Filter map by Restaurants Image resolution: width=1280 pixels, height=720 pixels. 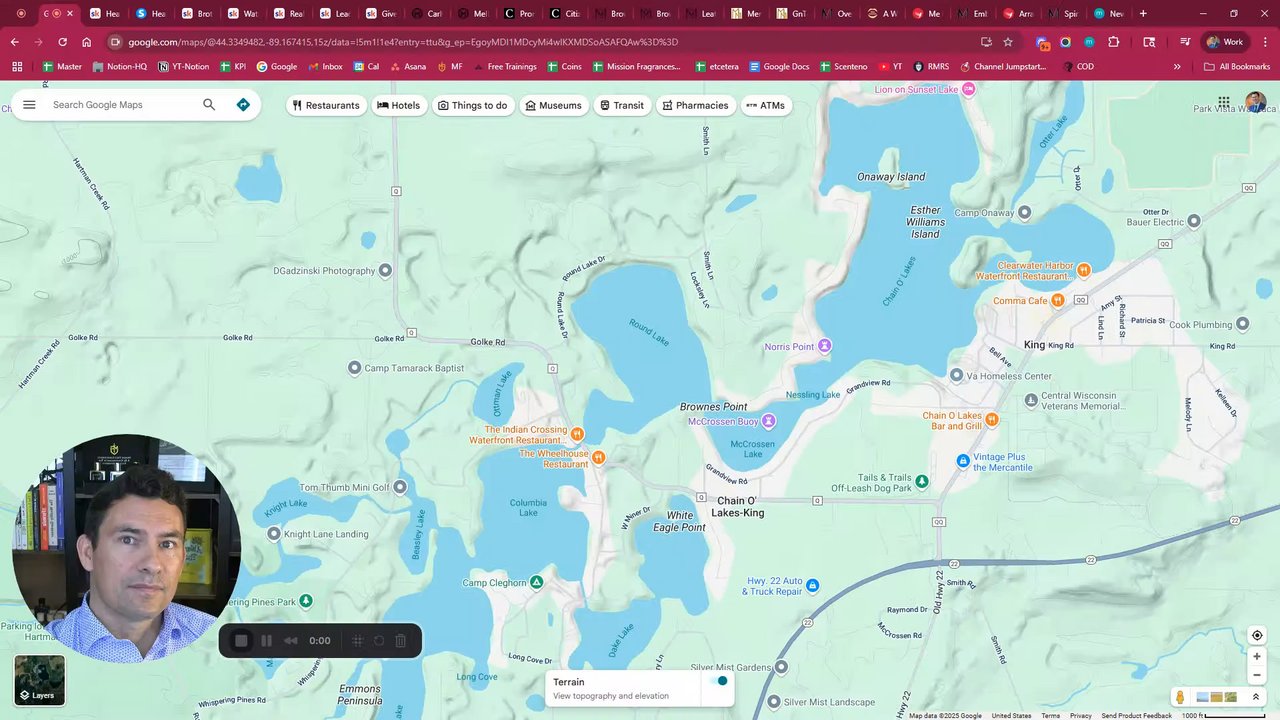coord(326,105)
